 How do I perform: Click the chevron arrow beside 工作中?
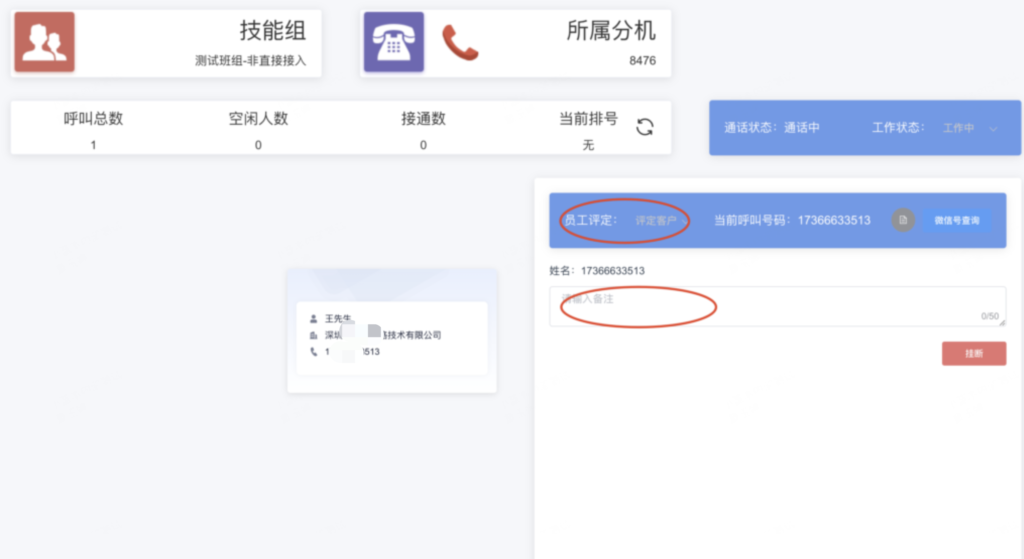[993, 128]
